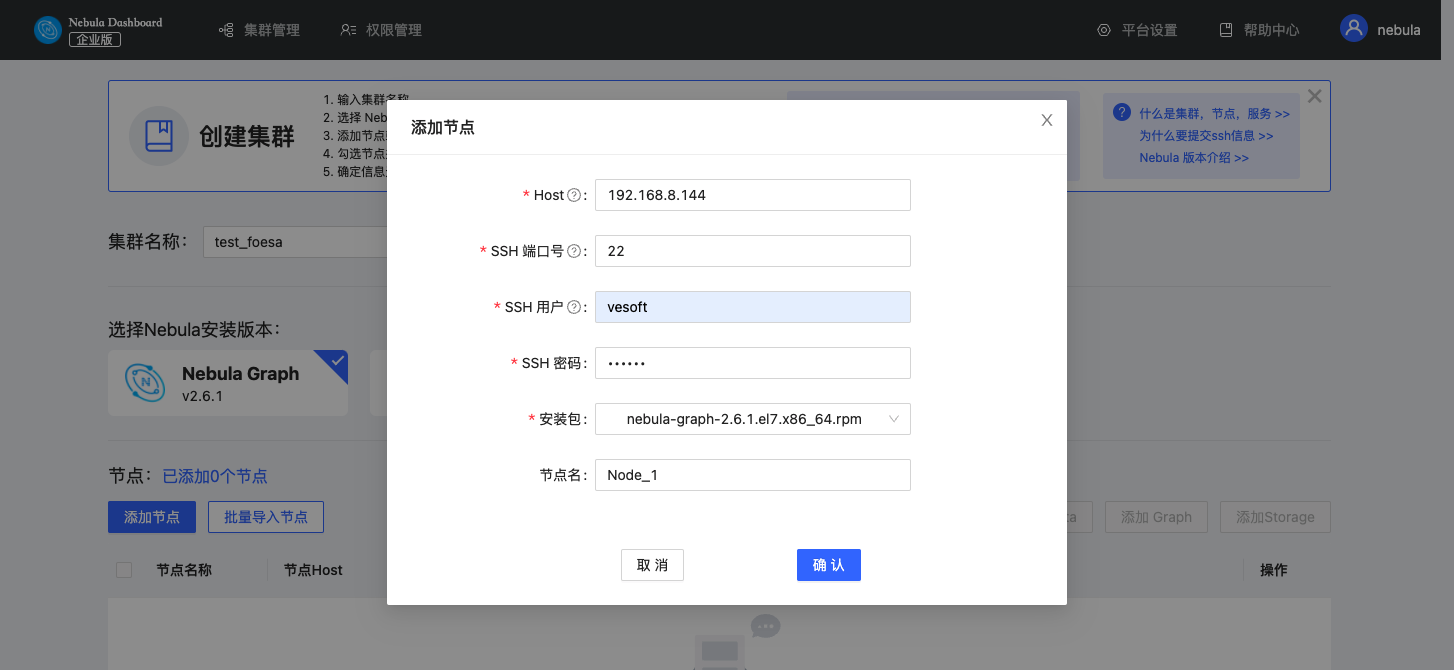
Task: Dismiss the create cluster guide banner
Action: (1314, 96)
